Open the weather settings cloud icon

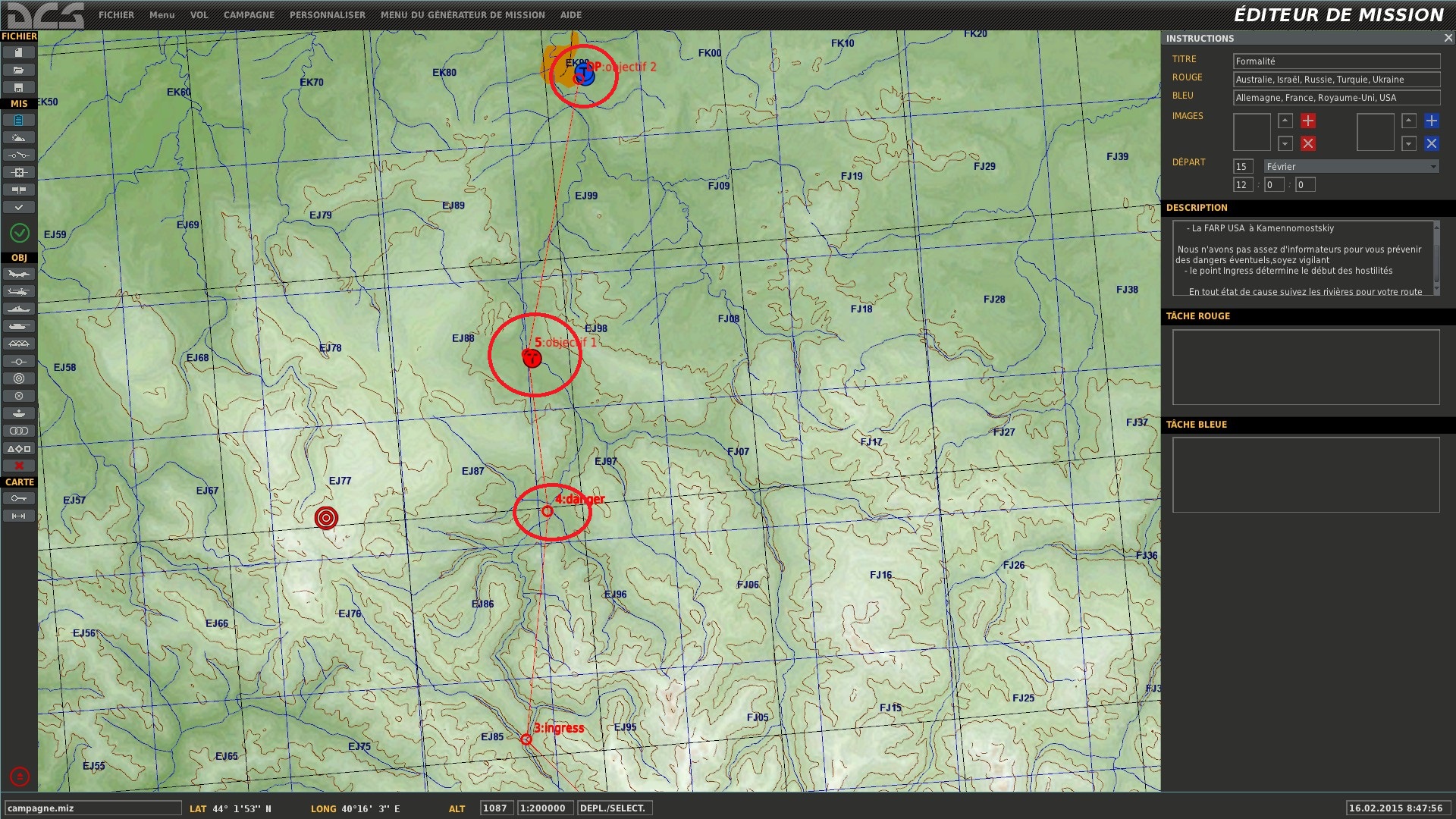point(19,137)
